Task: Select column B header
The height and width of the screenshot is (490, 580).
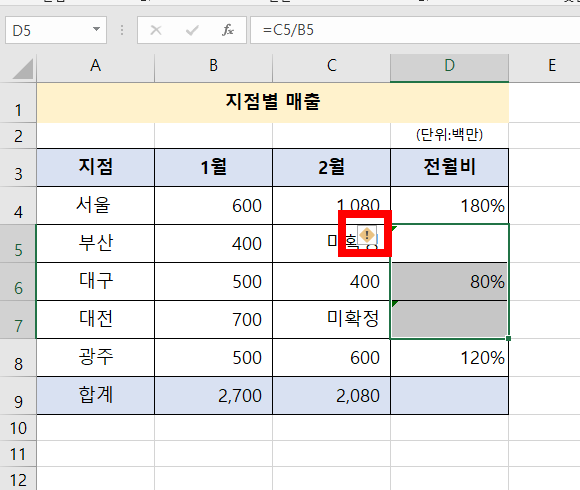Action: click(213, 66)
